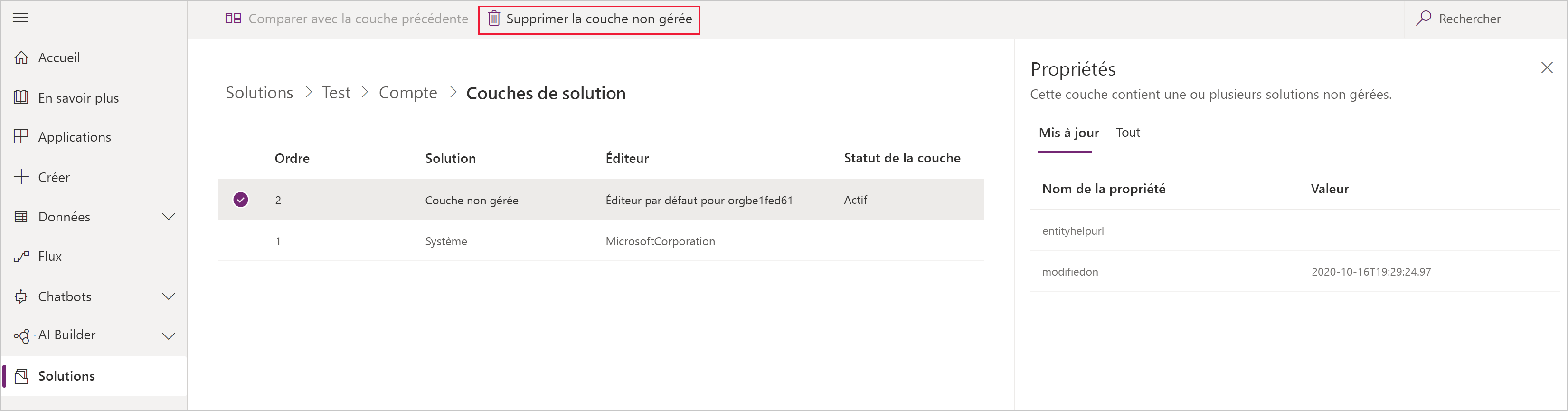Open Applications from the sidebar

point(21,136)
